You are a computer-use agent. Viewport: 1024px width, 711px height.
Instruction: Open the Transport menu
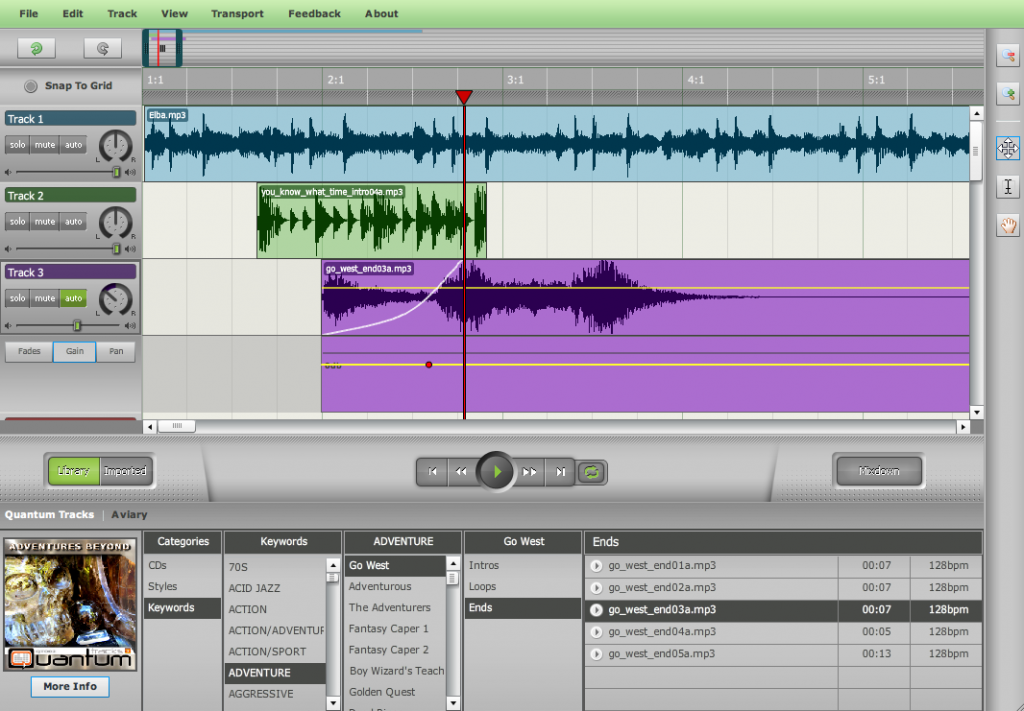pyautogui.click(x=237, y=14)
